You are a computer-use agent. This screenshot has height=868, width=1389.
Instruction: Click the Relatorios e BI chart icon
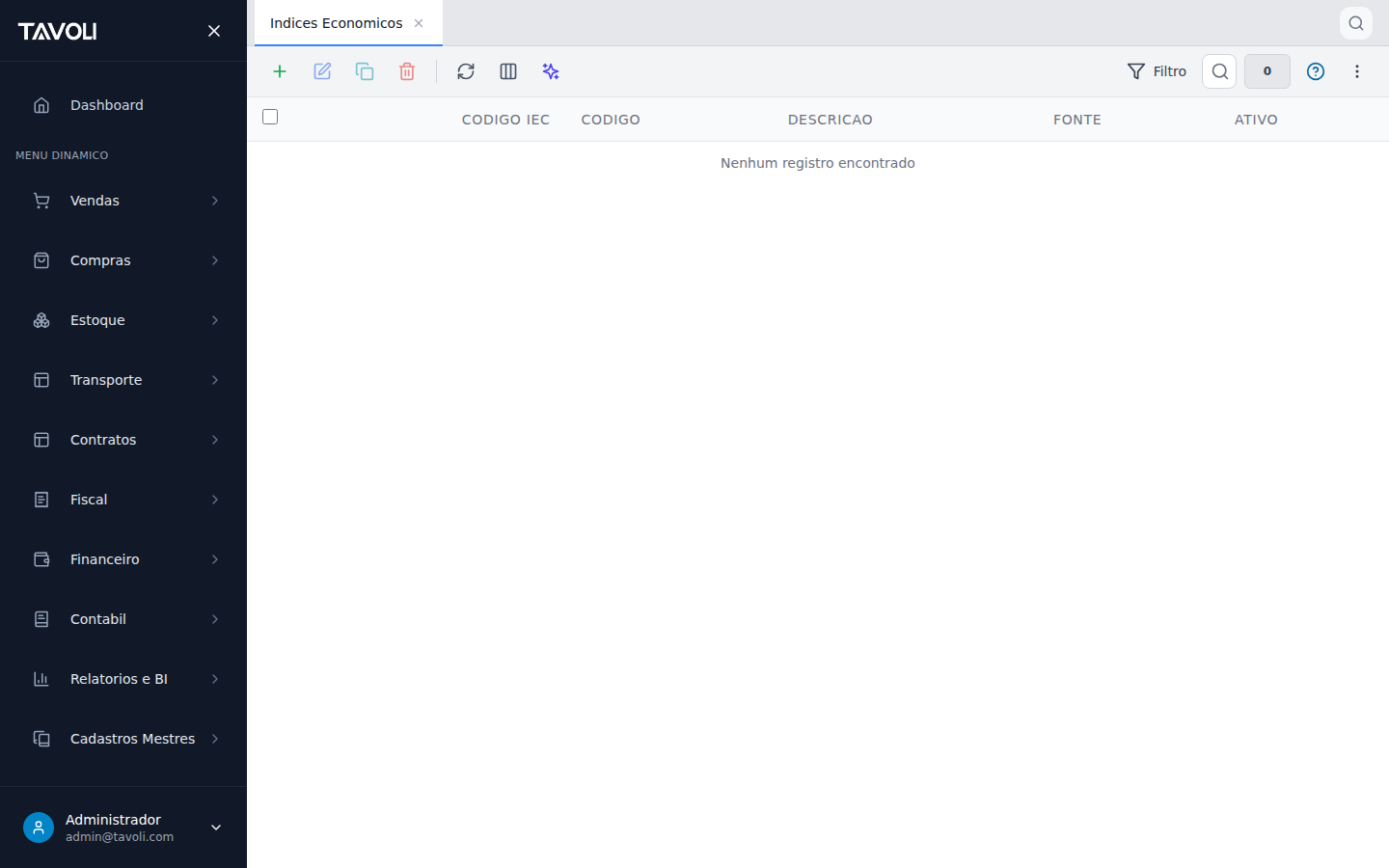click(41, 679)
